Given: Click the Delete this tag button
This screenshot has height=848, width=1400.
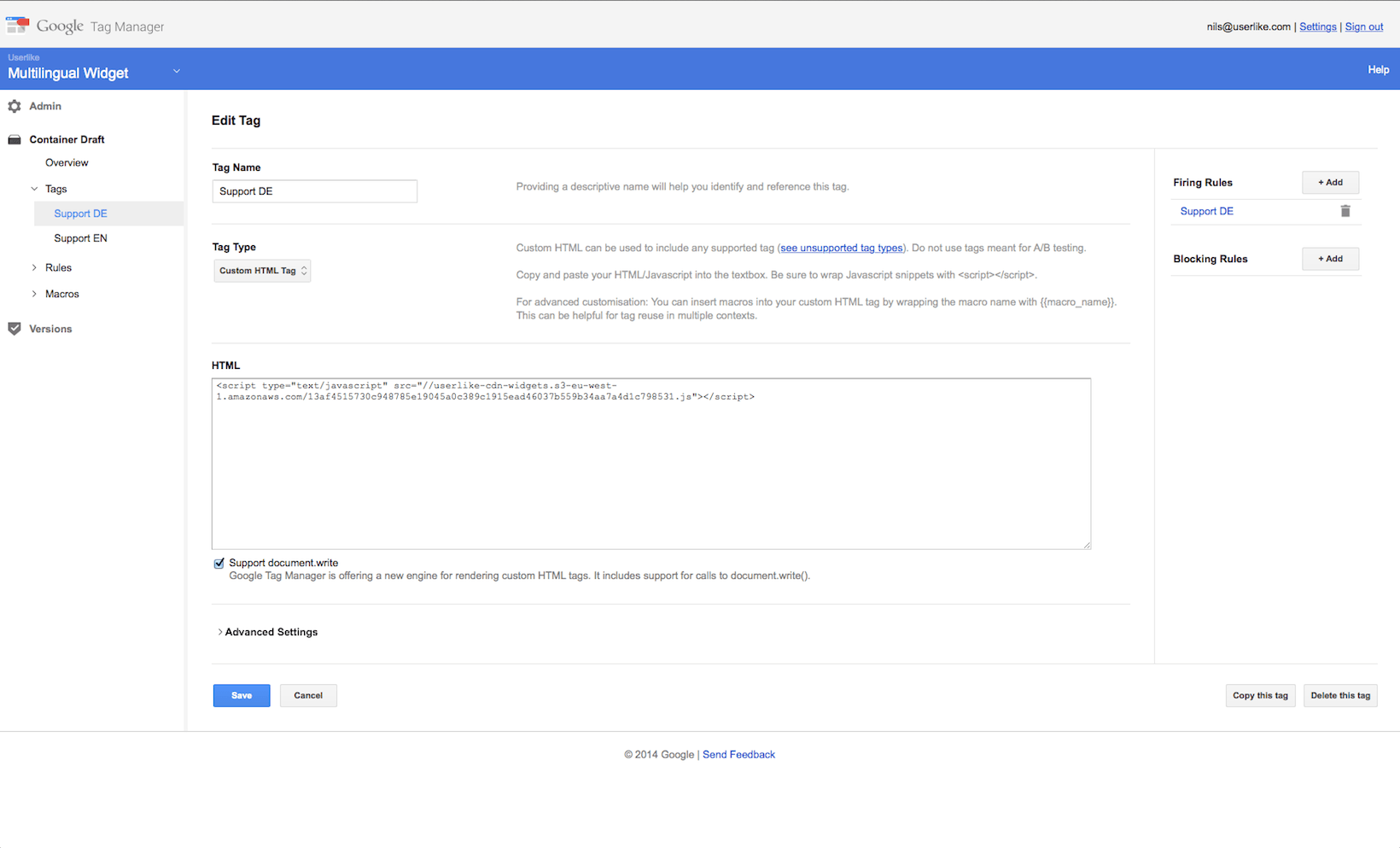Looking at the screenshot, I should (1340, 695).
